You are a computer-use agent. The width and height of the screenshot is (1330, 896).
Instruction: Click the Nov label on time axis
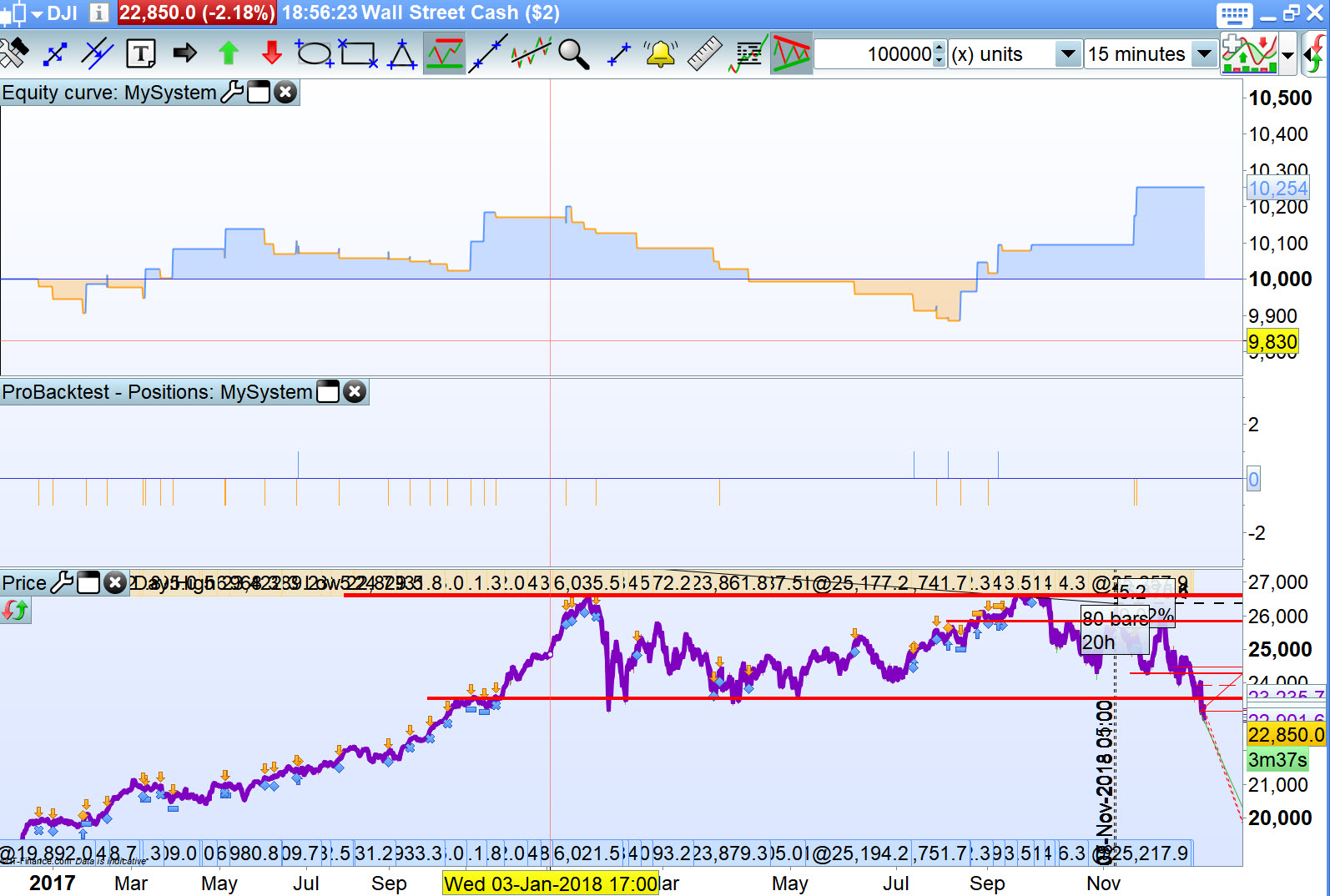[1103, 883]
